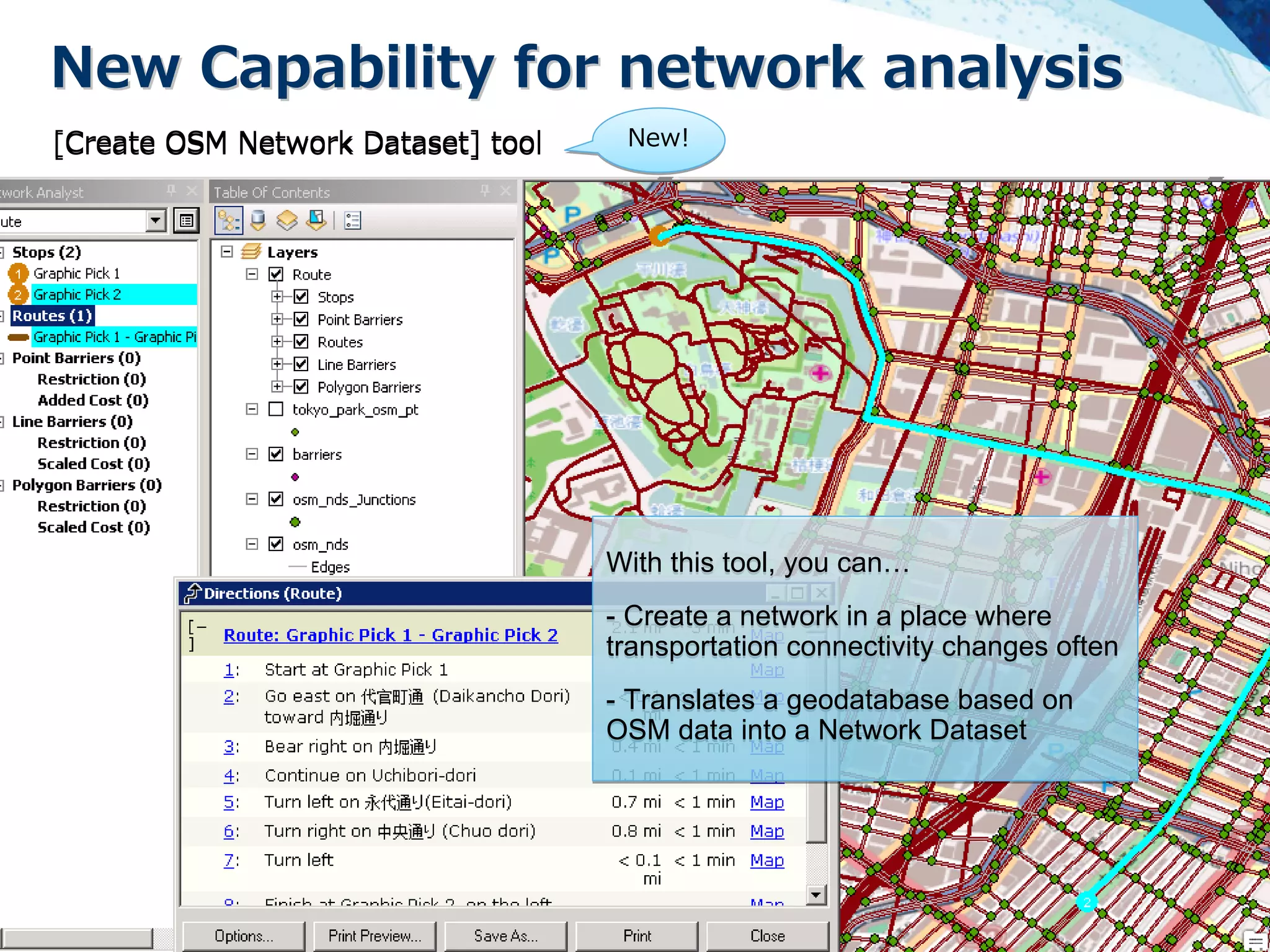
Task: Select the Routes (1) category
Action: [x=52, y=315]
